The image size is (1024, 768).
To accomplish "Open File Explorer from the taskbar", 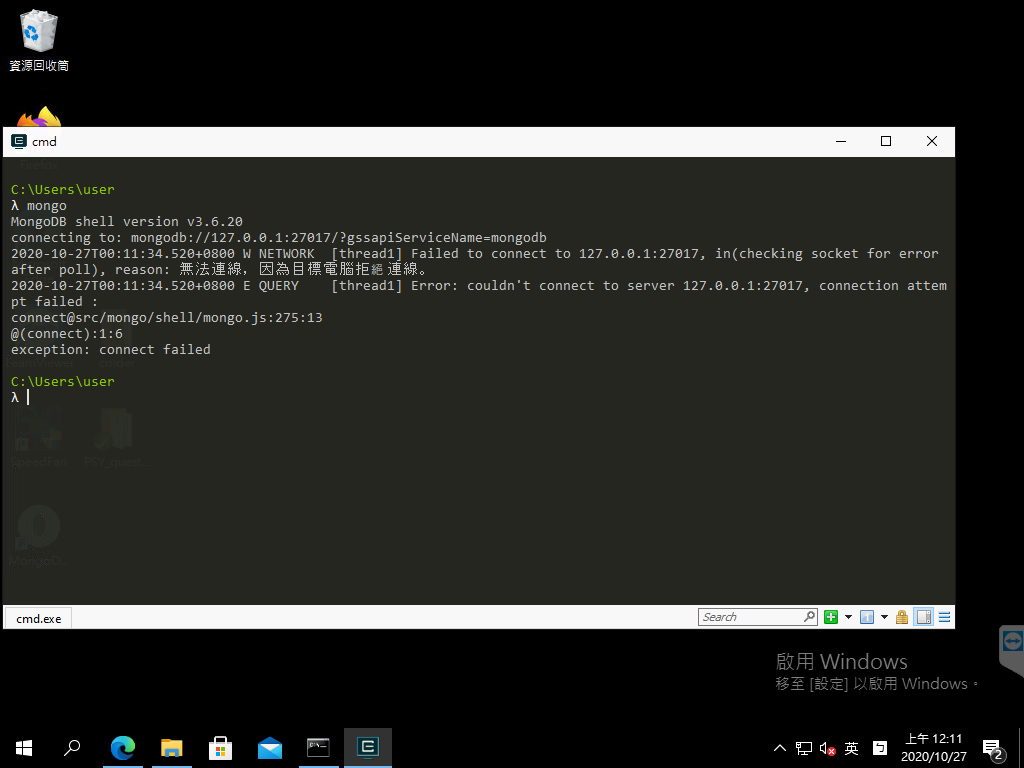I will [172, 748].
